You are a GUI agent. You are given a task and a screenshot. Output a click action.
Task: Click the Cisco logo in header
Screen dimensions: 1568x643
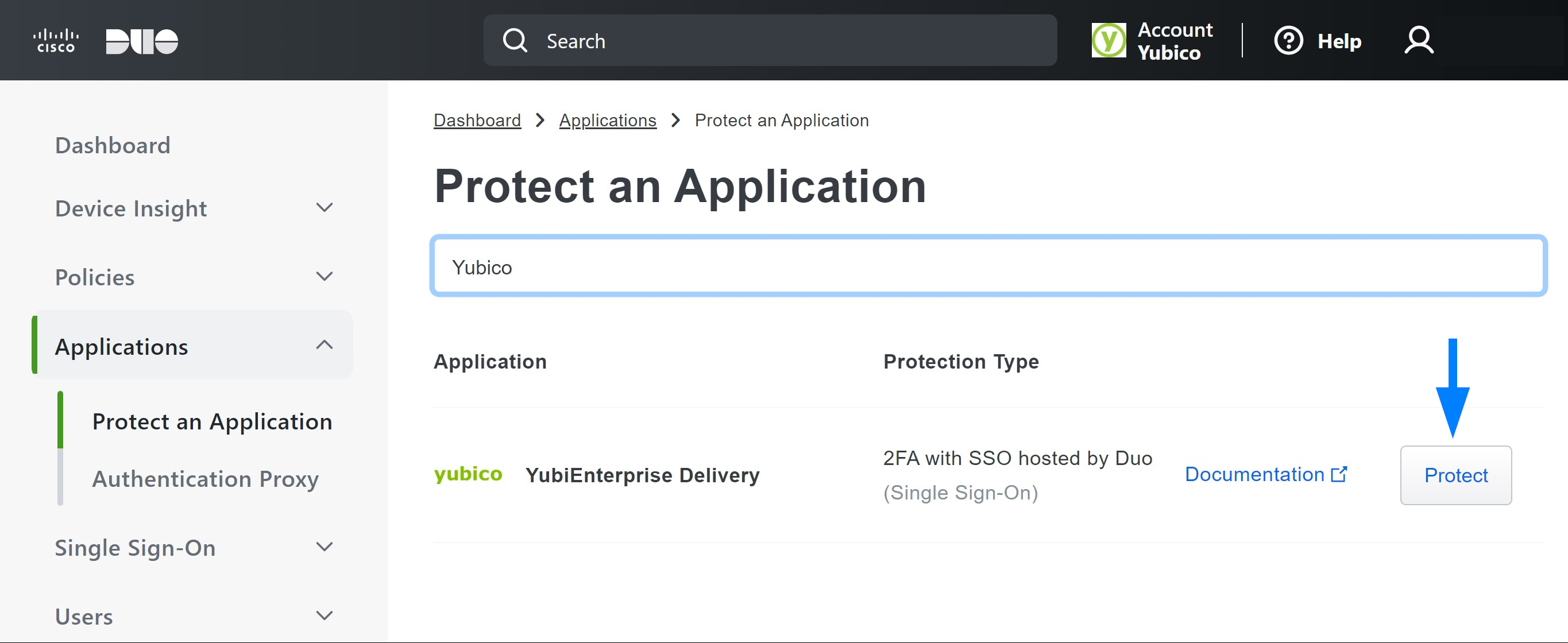pyautogui.click(x=55, y=41)
